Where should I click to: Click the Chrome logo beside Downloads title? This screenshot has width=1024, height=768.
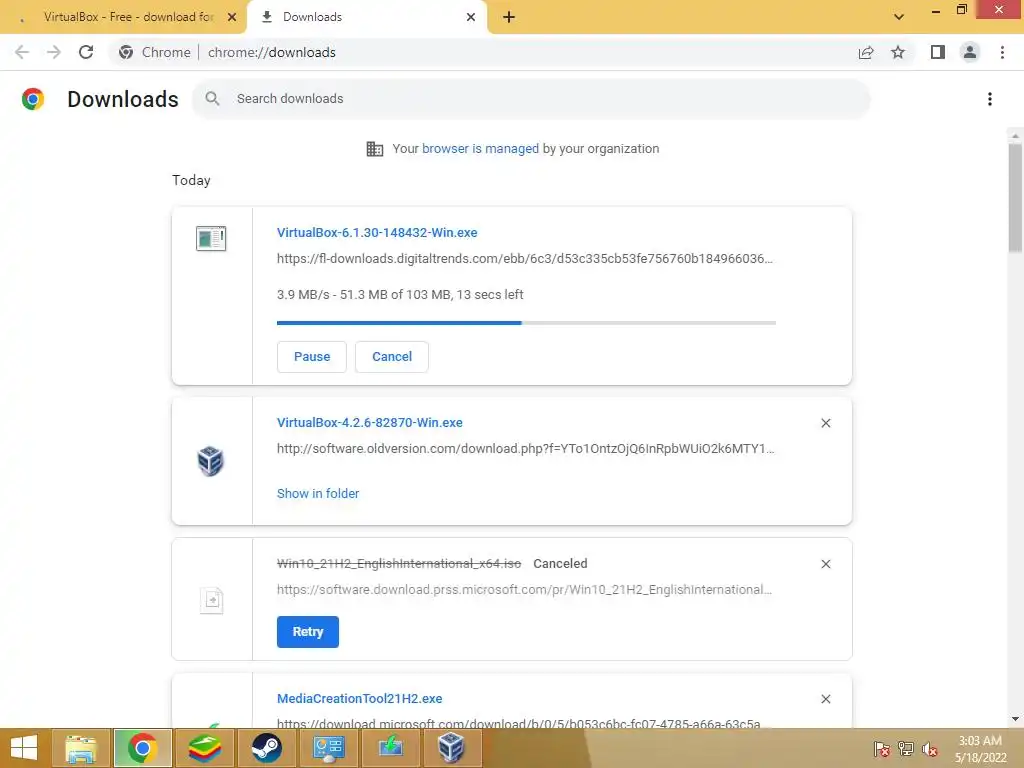click(33, 99)
